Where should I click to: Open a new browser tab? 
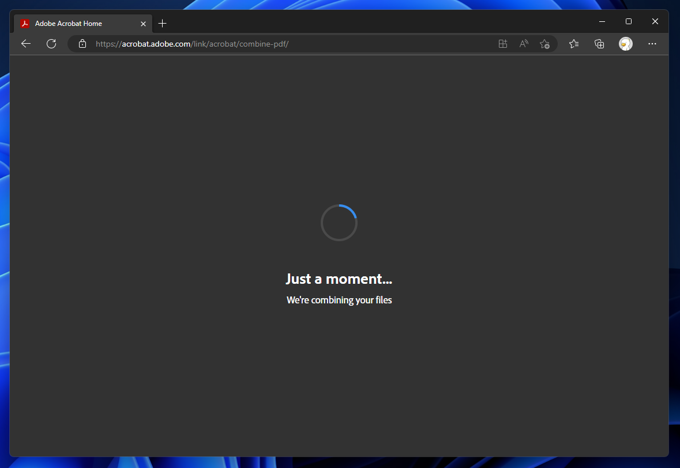tap(162, 23)
